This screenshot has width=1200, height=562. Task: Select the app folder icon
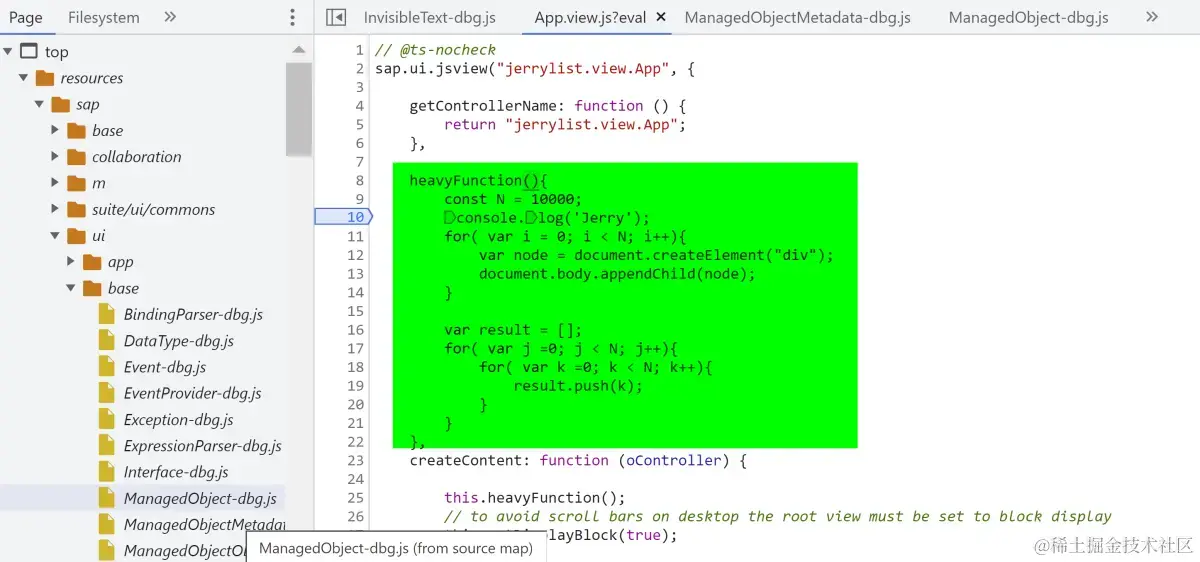coord(92,262)
